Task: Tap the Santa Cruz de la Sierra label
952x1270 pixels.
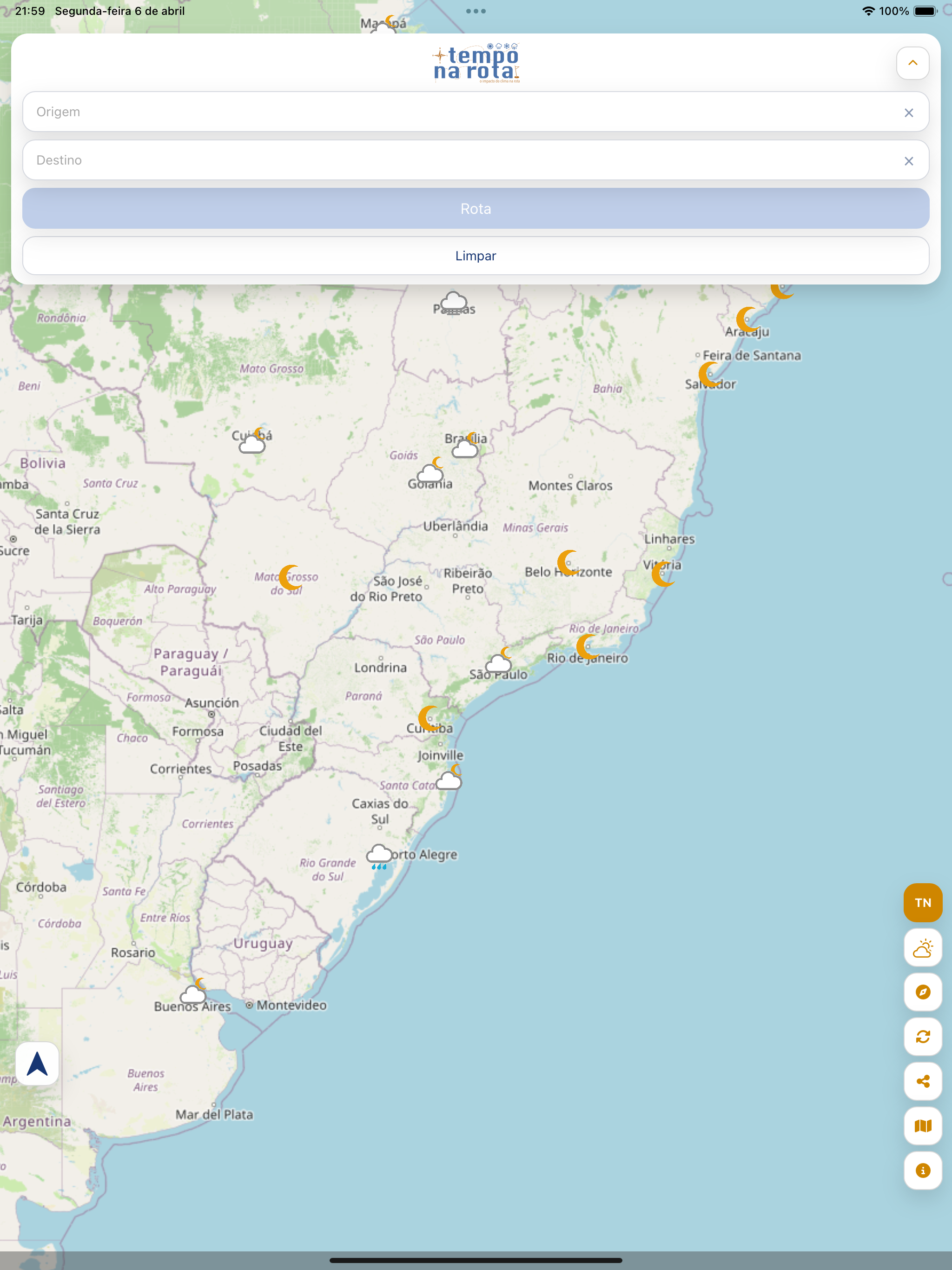Action: (x=67, y=521)
